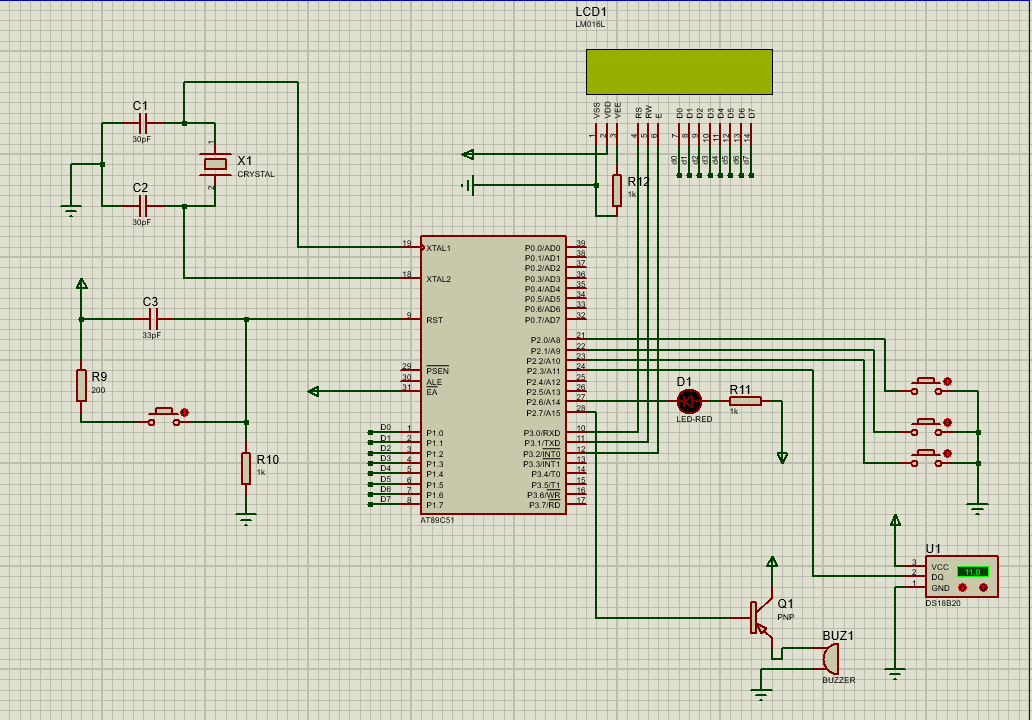Select the power terminal on DS18B20 VCC
This screenshot has height=720, width=1032.
(x=895, y=521)
